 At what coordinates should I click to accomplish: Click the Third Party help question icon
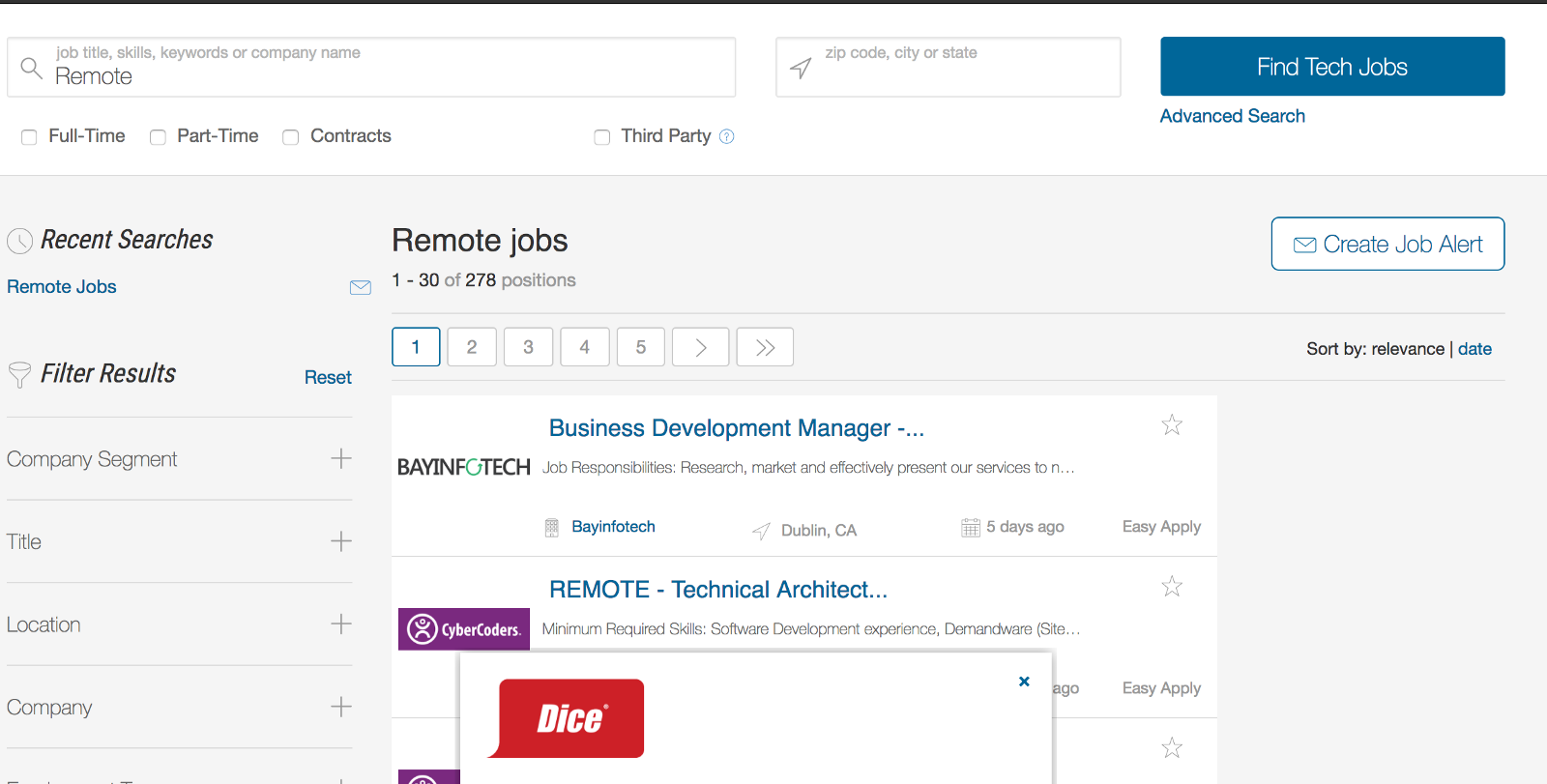[x=727, y=136]
